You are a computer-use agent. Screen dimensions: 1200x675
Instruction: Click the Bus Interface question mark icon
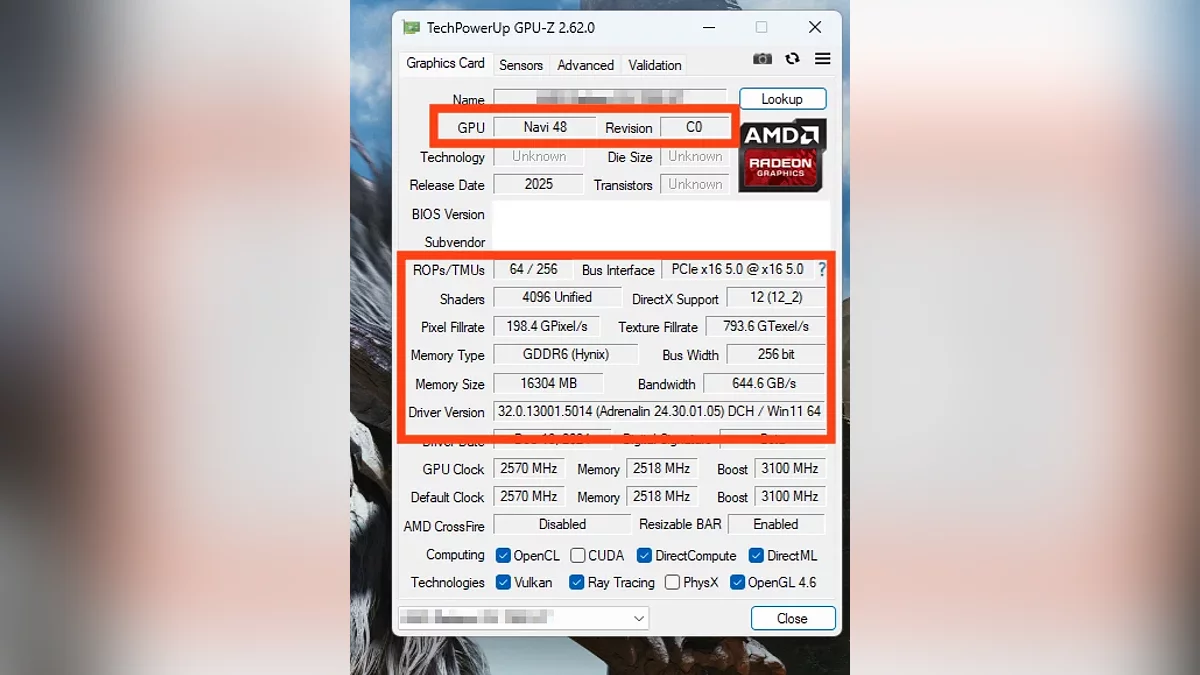click(822, 269)
